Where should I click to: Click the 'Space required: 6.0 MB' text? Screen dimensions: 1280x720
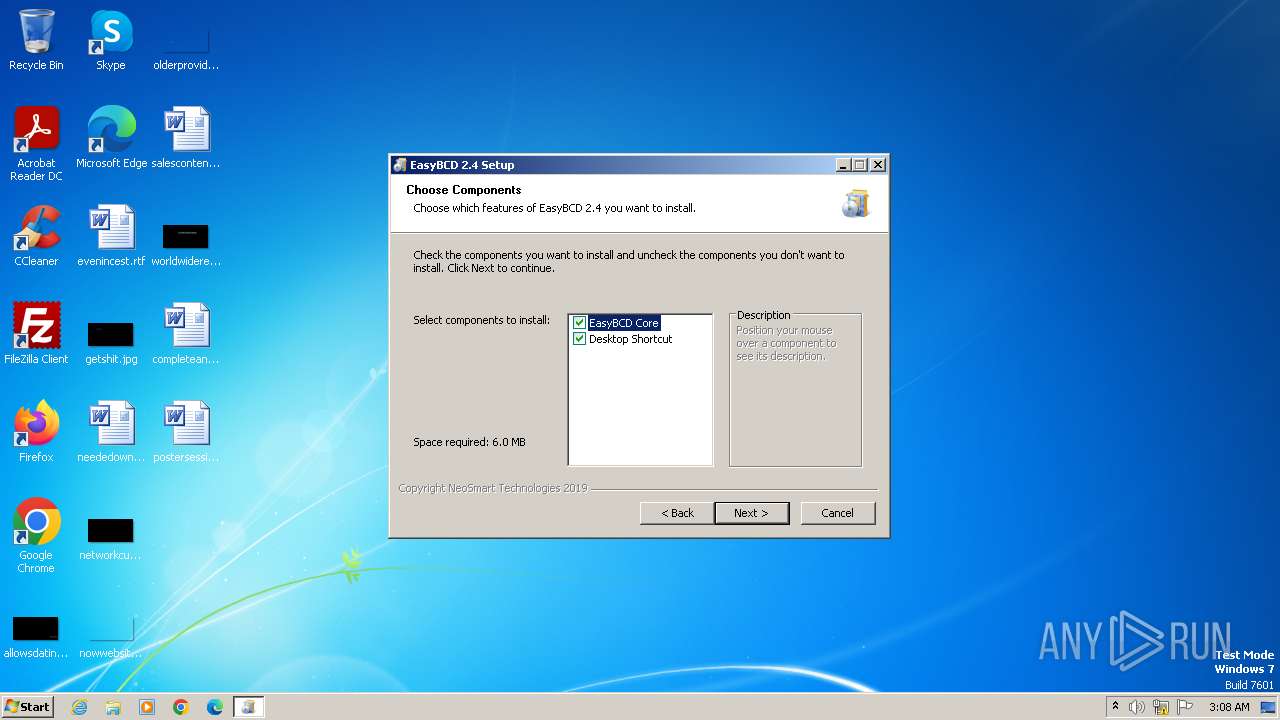(469, 442)
